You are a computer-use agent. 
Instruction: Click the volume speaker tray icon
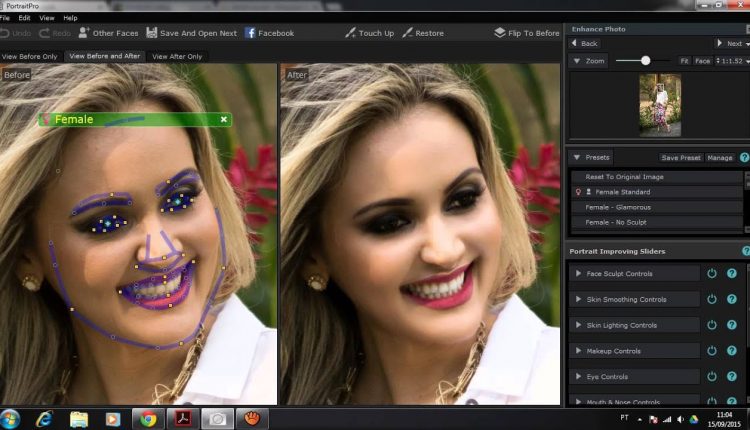pos(680,419)
